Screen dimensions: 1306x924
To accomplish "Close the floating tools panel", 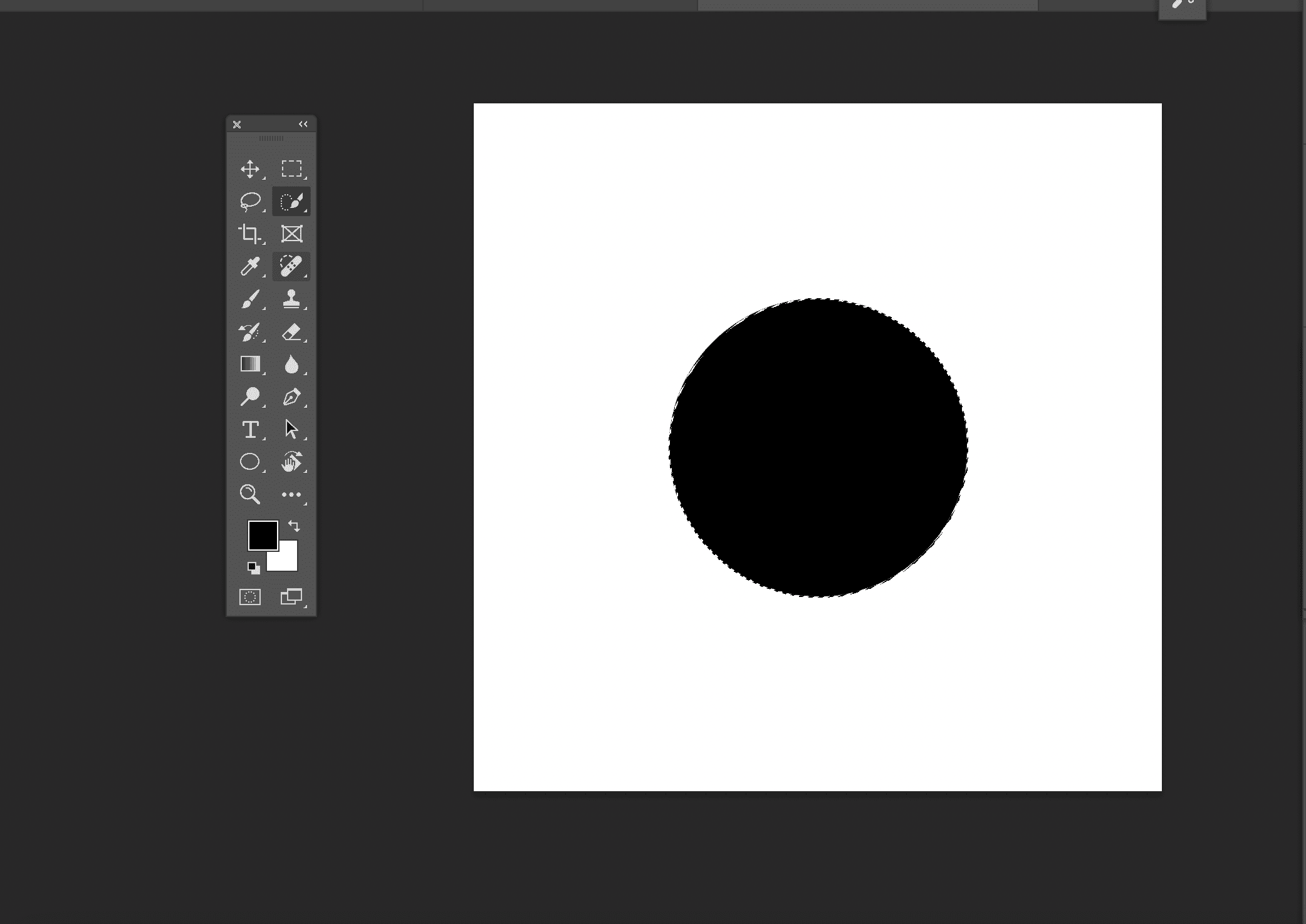I will (237, 125).
